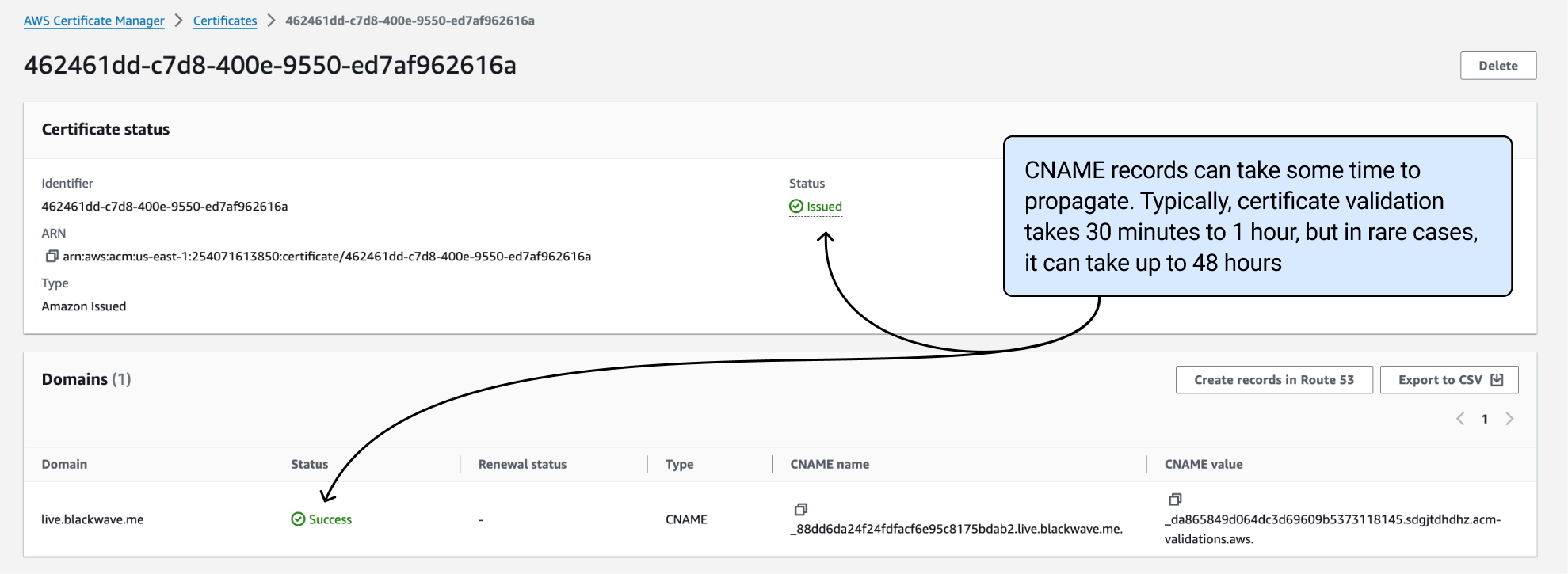This screenshot has height=574, width=1568.
Task: Click the Status column header in Domains table
Action: coord(309,464)
